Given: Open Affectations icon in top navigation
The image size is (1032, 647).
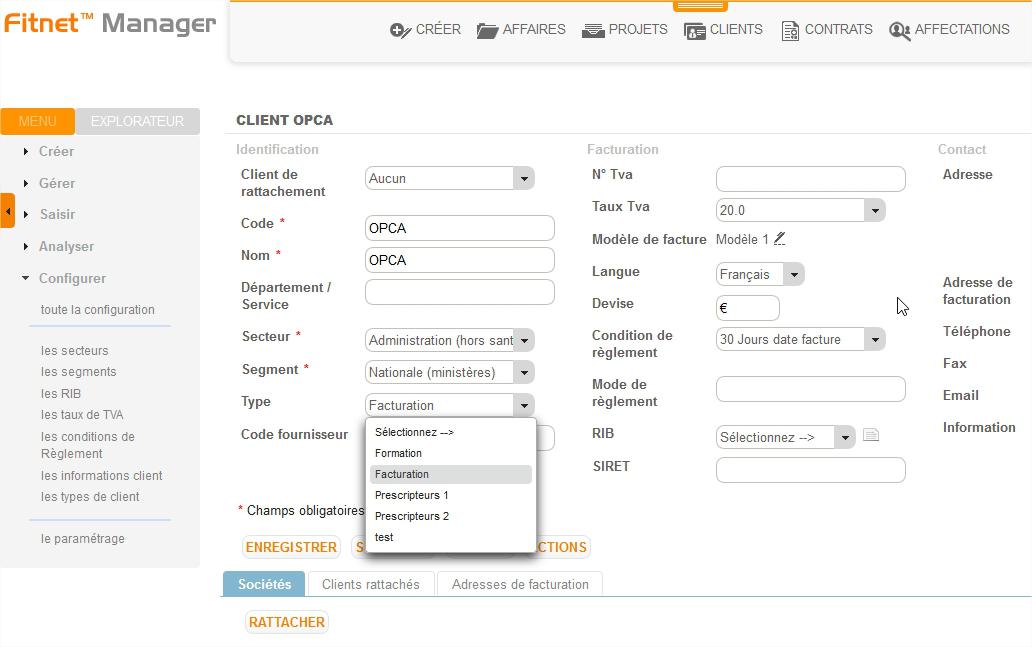Looking at the screenshot, I should click(899, 31).
